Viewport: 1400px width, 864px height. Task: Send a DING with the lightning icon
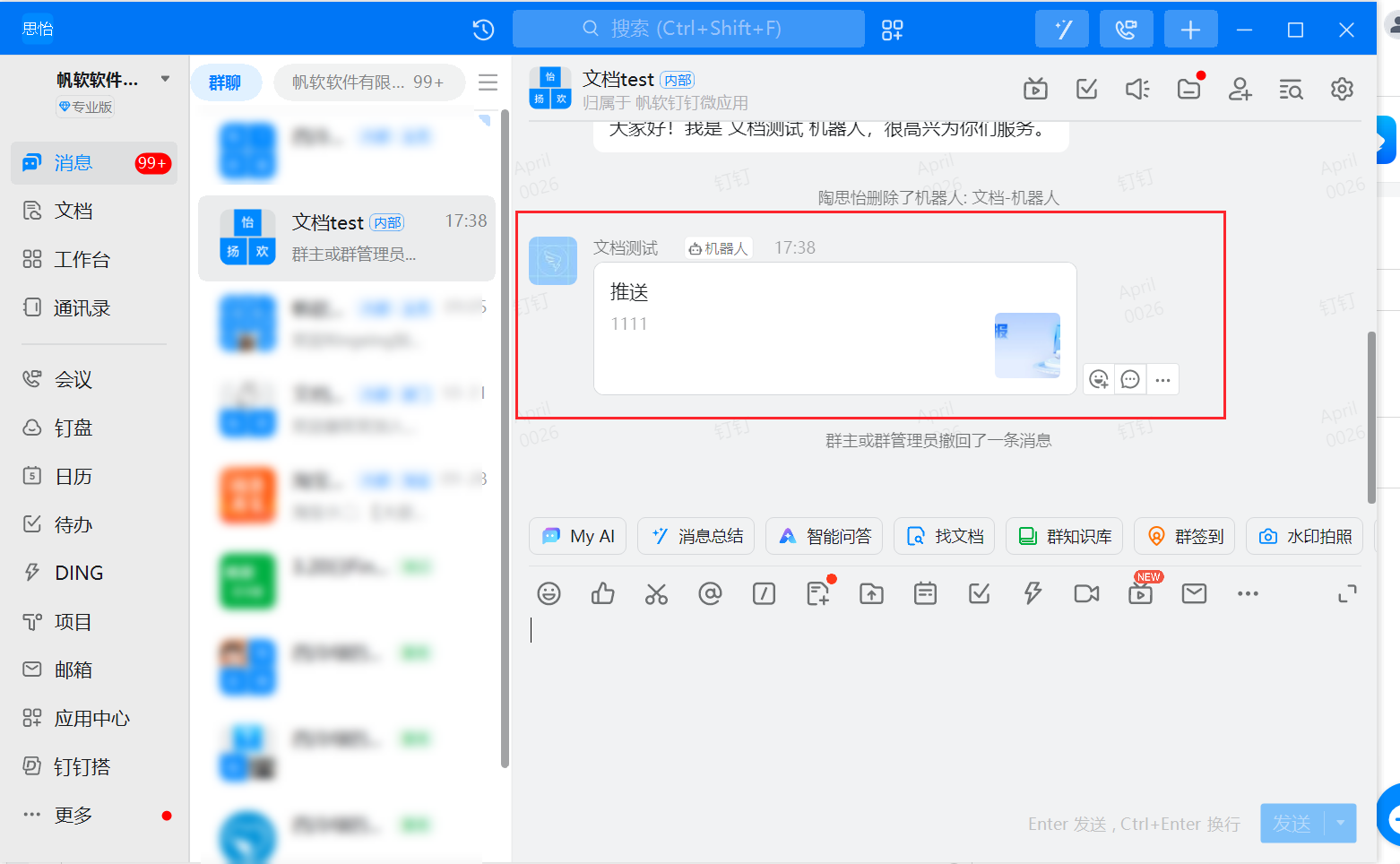click(x=1033, y=593)
